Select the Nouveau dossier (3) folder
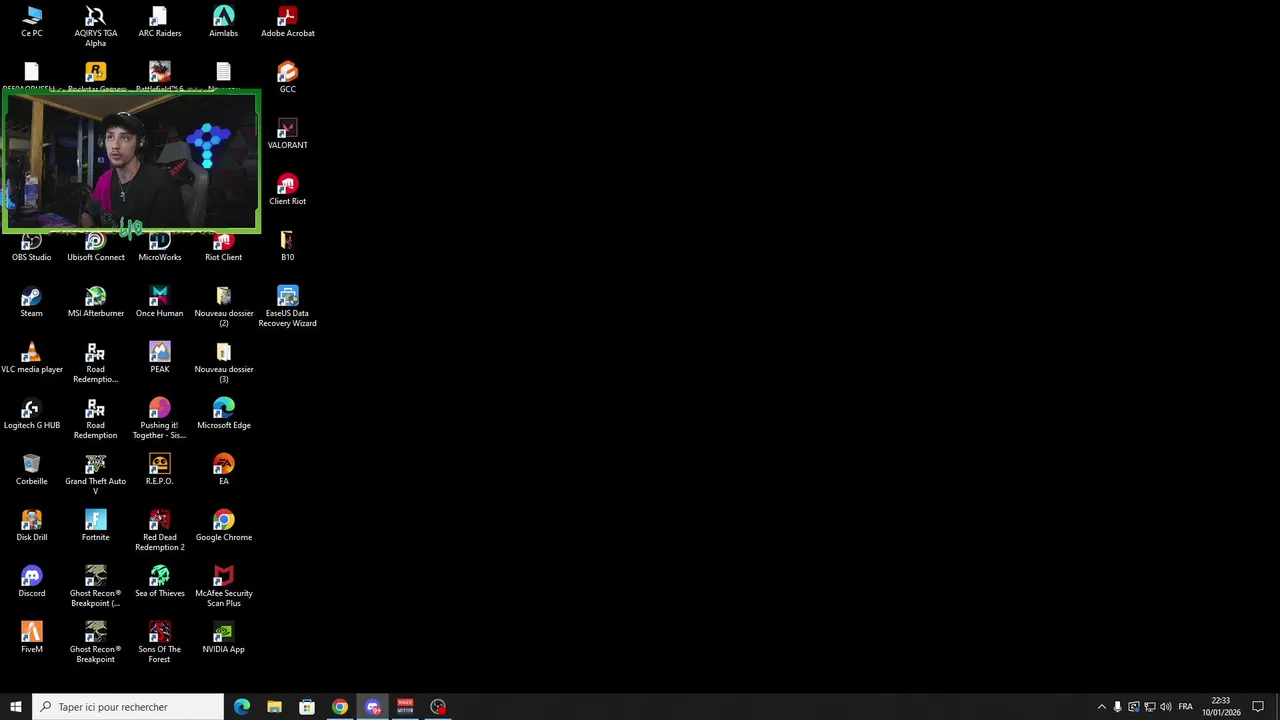Image resolution: width=1280 pixels, height=720 pixels. point(224,363)
